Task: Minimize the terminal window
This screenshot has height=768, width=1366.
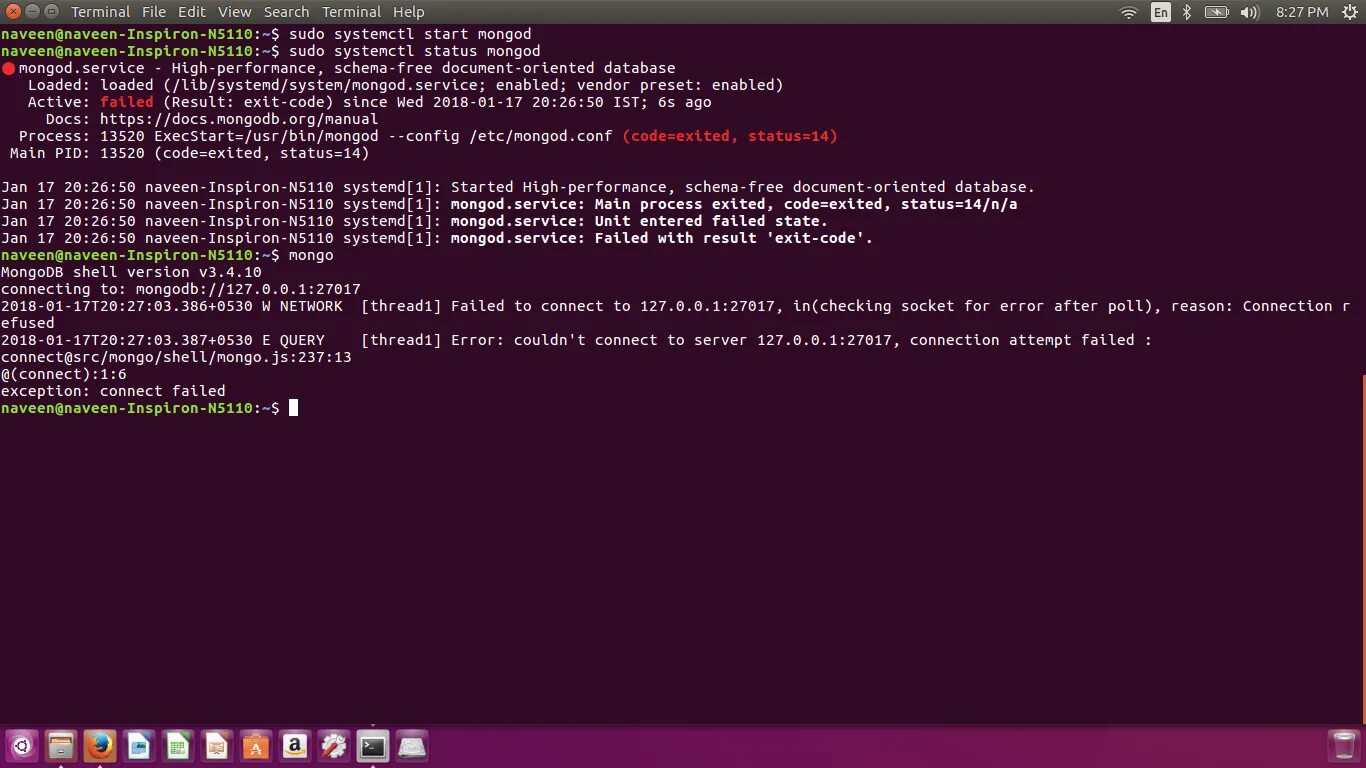Action: [32, 11]
